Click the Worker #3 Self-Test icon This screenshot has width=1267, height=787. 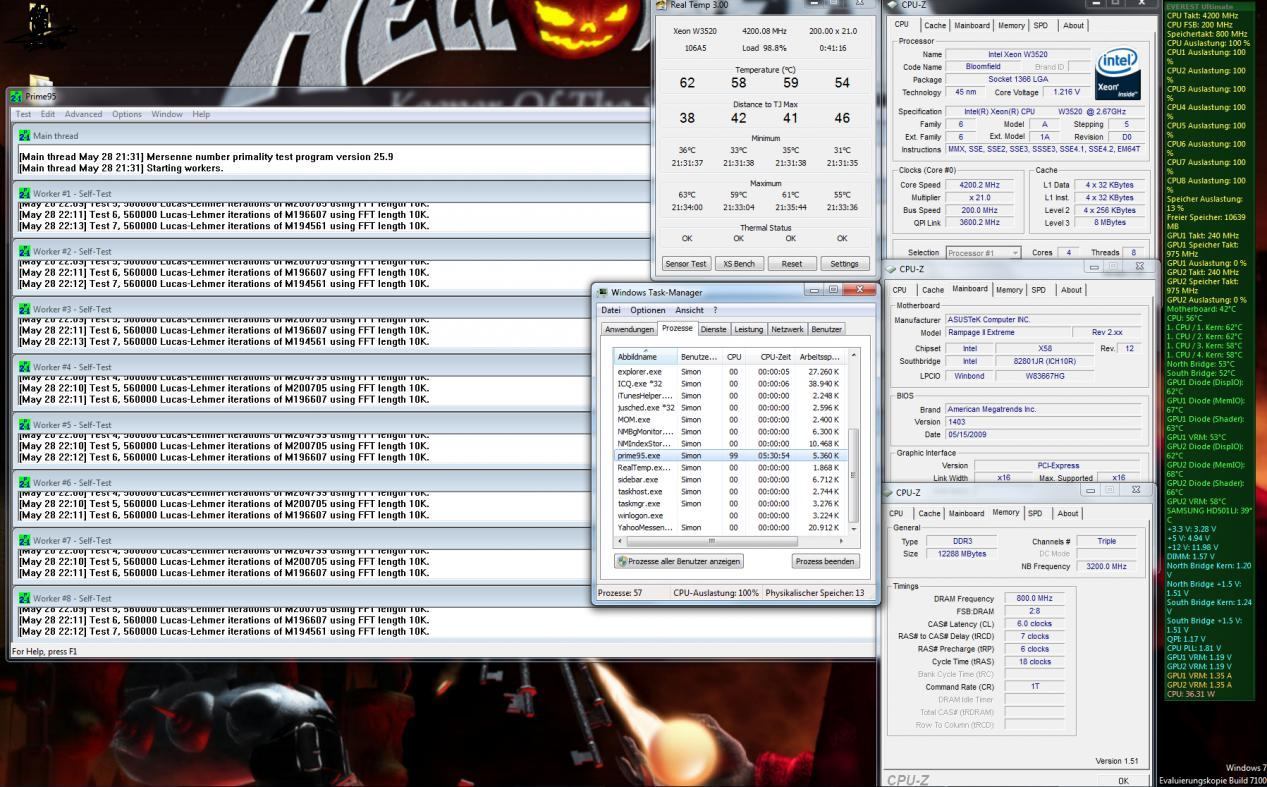pos(25,309)
